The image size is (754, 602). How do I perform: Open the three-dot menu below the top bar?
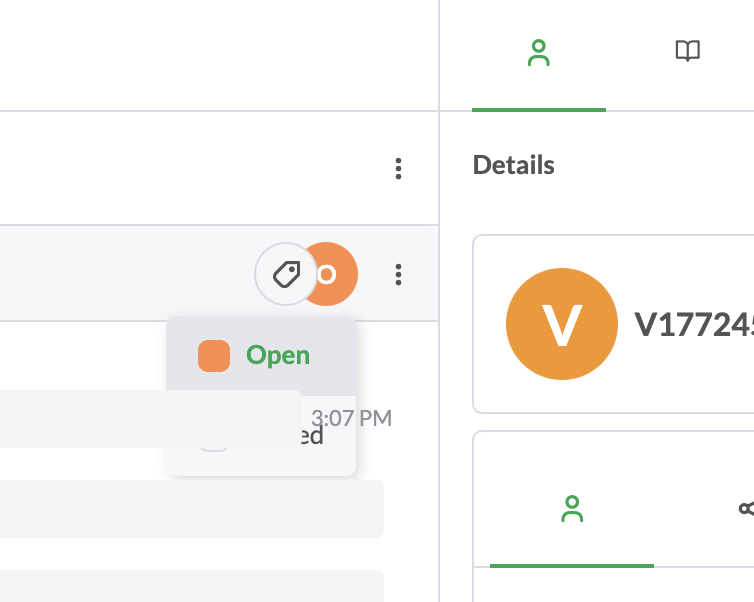pyautogui.click(x=398, y=169)
